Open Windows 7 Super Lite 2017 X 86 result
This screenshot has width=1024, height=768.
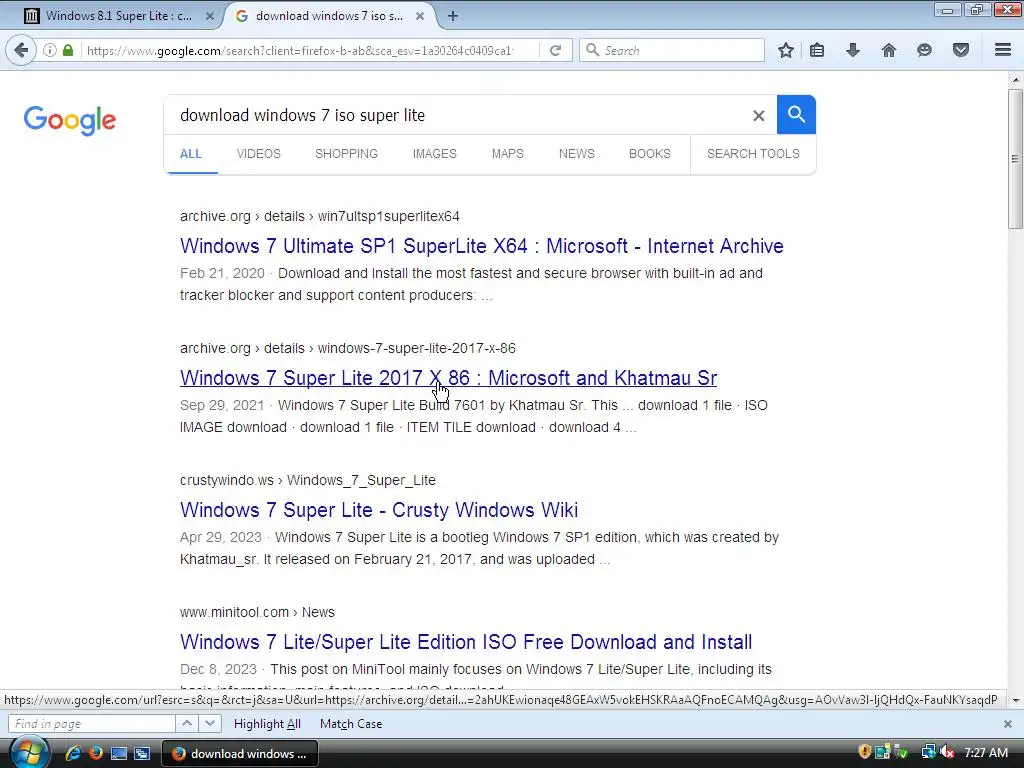448,378
